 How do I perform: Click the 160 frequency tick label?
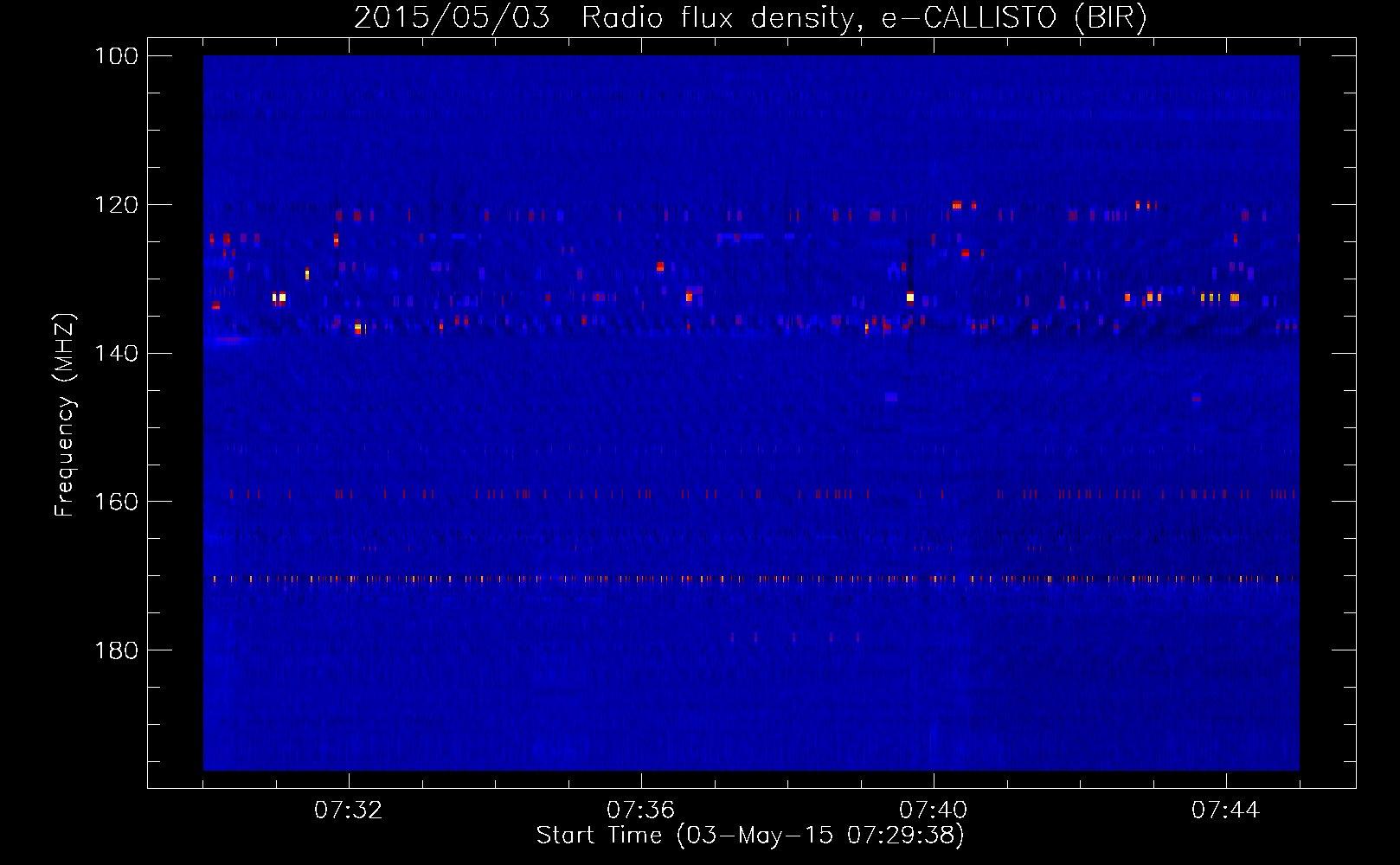[x=115, y=502]
